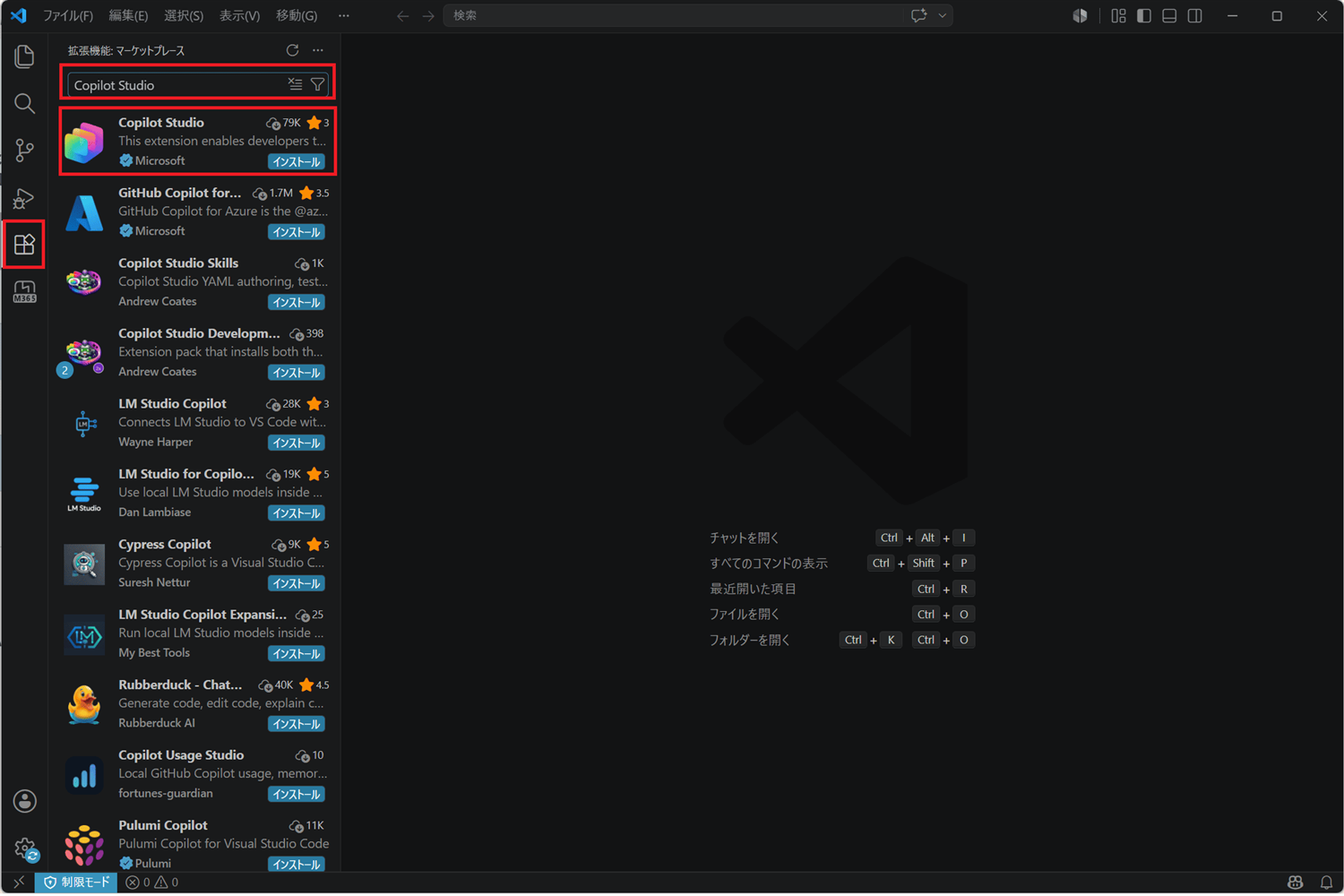Install LM Studio Copilot Expansion extension
This screenshot has height=896, width=1344.
pyautogui.click(x=297, y=654)
